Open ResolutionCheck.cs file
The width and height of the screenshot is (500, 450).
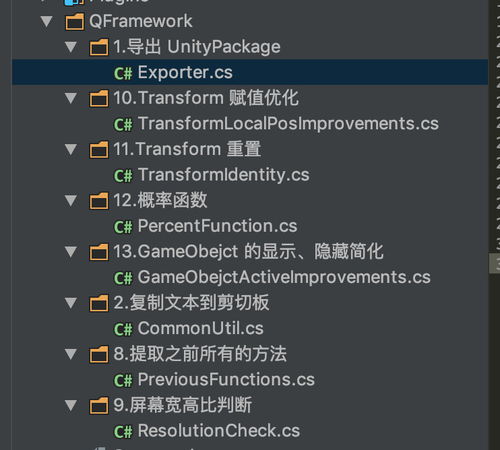(207, 431)
